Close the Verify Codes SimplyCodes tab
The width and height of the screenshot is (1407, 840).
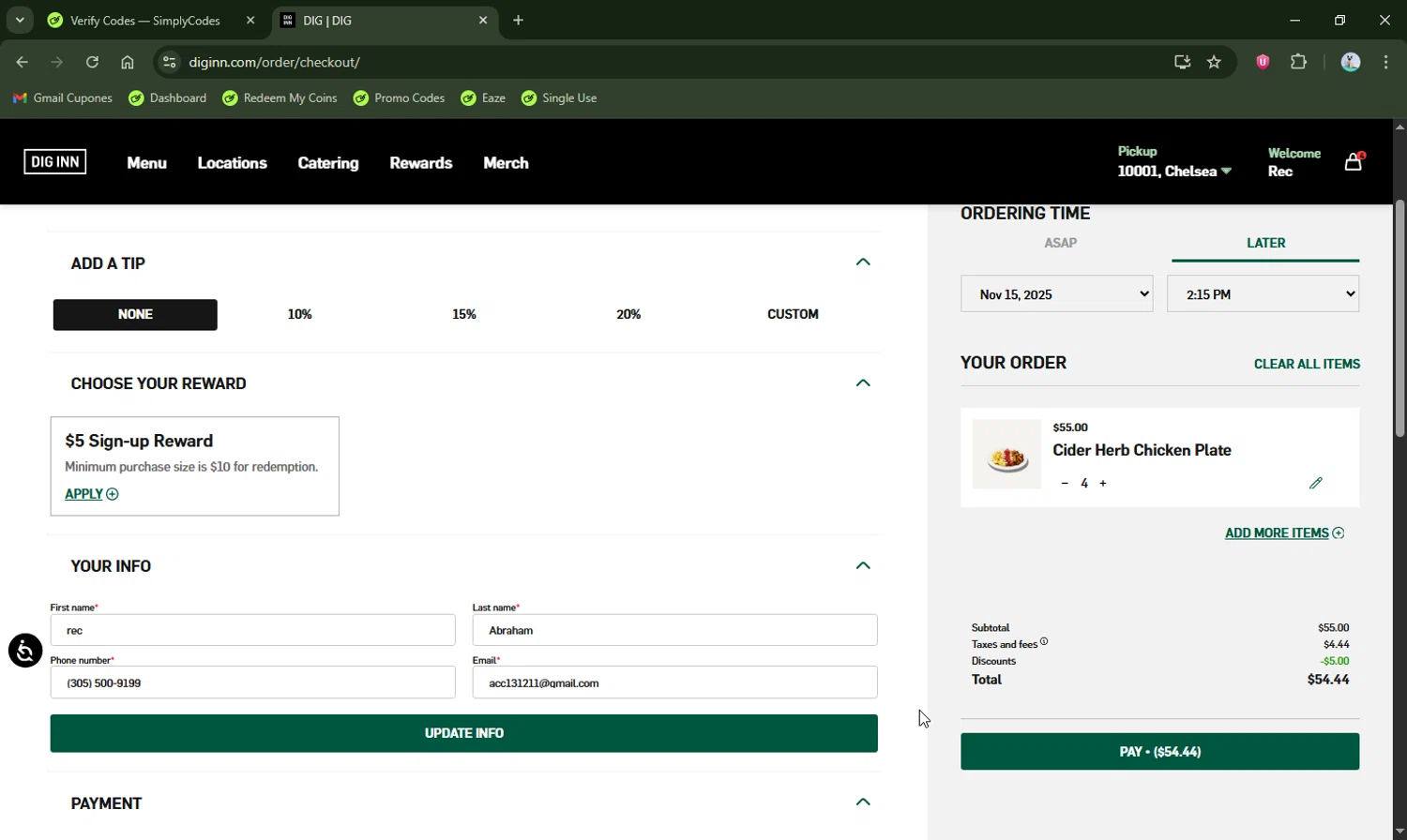tap(250, 20)
